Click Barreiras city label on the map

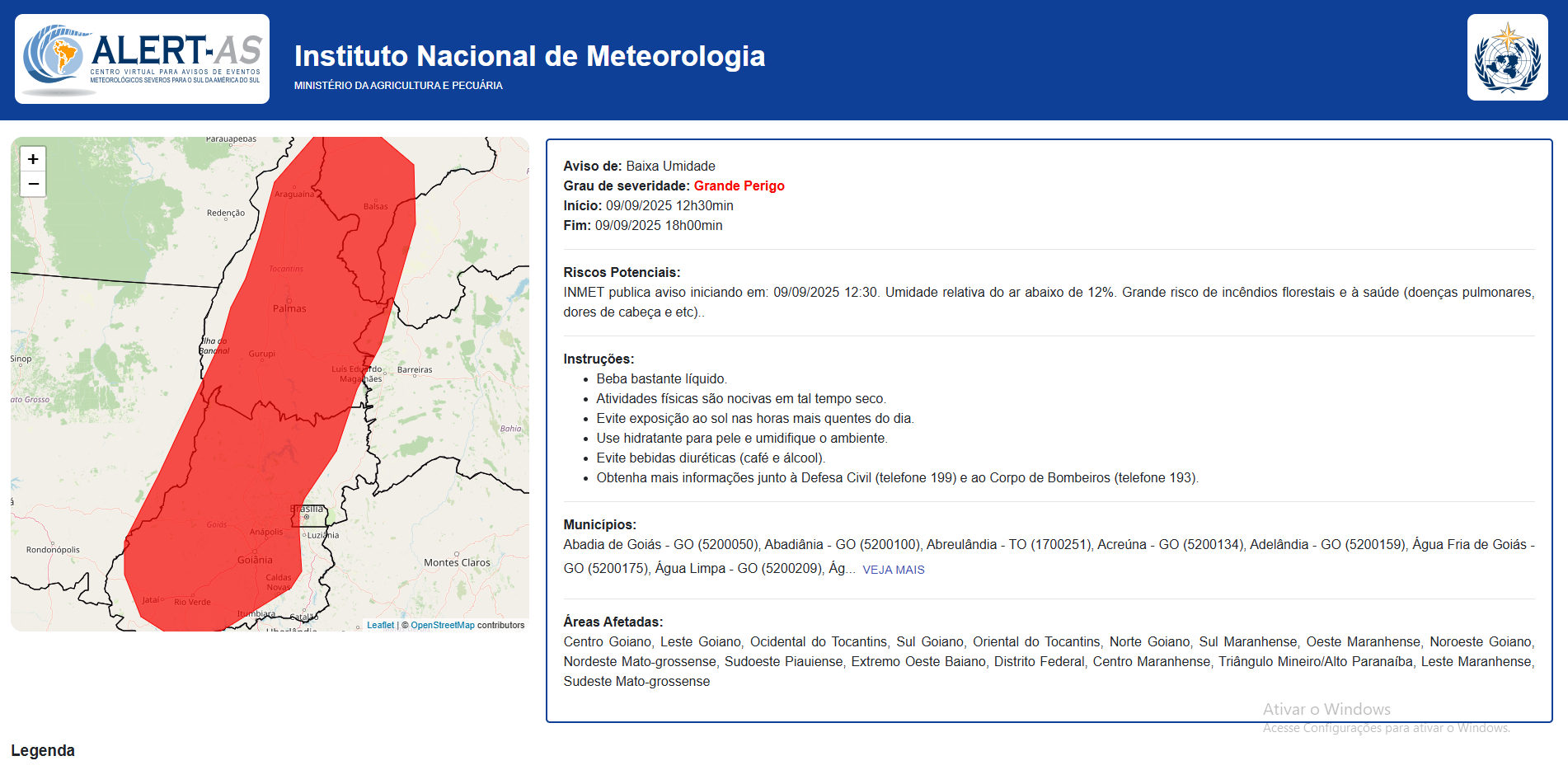[414, 370]
